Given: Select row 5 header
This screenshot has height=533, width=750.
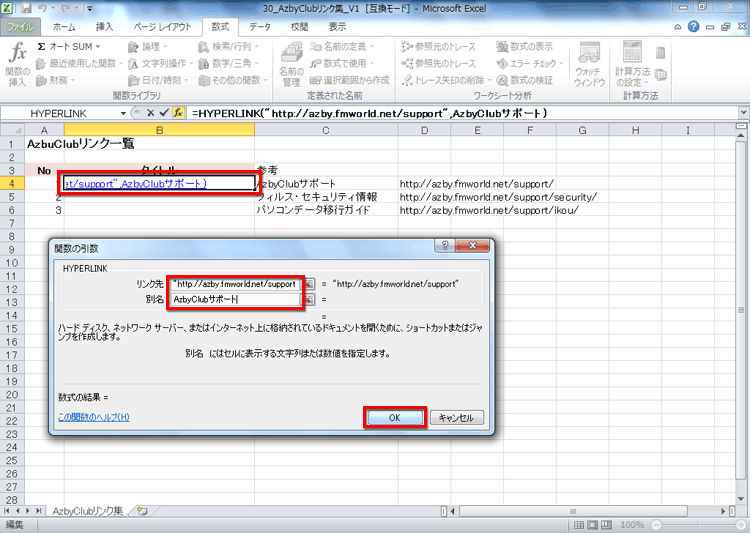Looking at the screenshot, I should click(x=12, y=197).
